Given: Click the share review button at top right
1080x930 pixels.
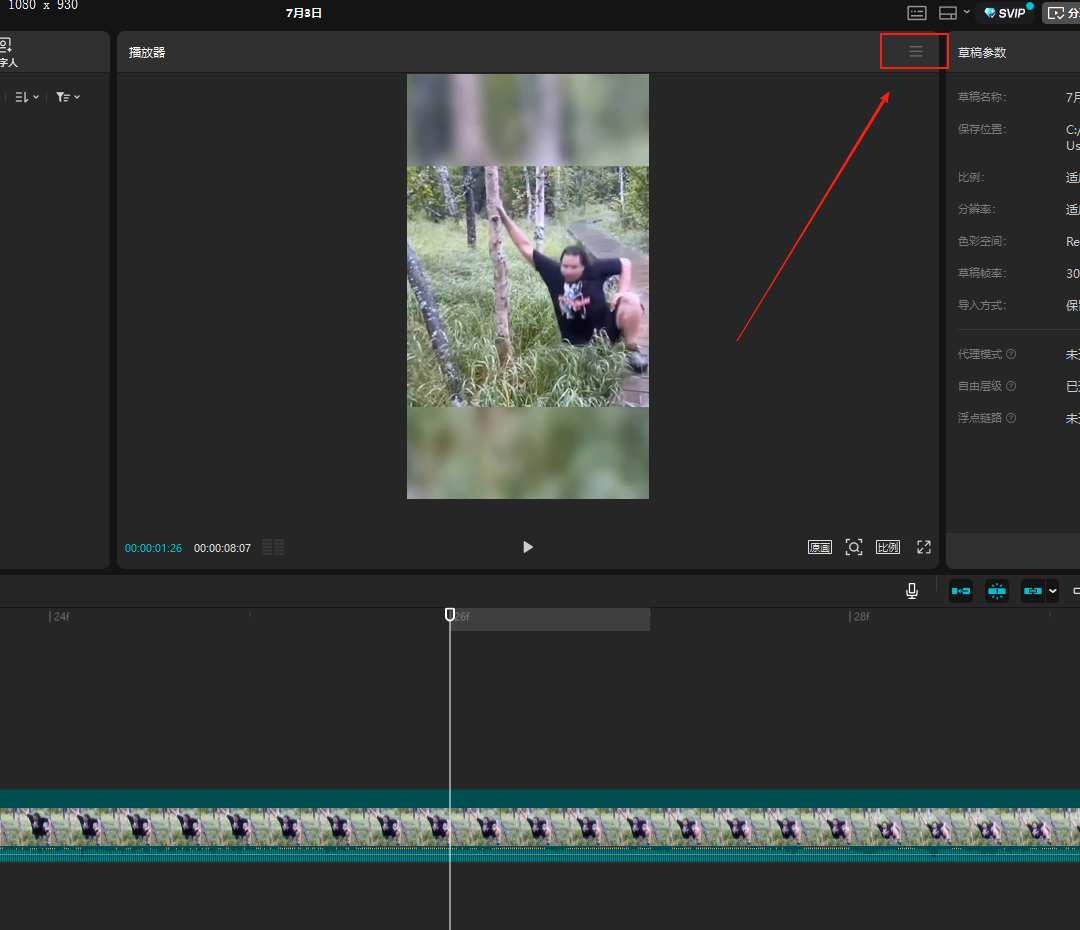Looking at the screenshot, I should click(1061, 13).
